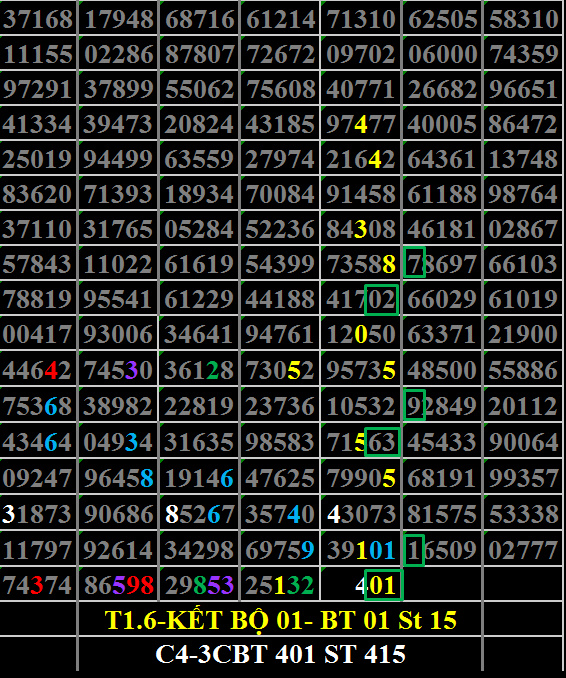This screenshot has height=678, width=566.
Task: Click cell 99357
Action: (524, 478)
